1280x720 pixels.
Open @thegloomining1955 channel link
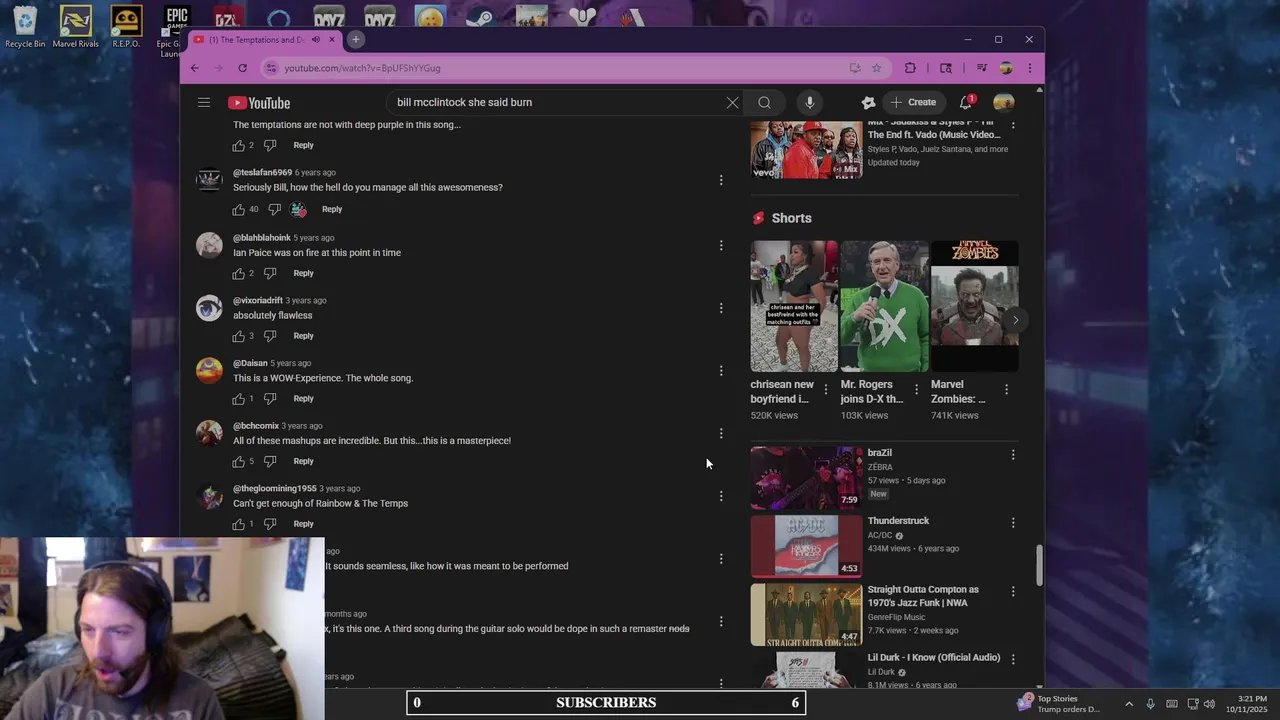tap(275, 488)
